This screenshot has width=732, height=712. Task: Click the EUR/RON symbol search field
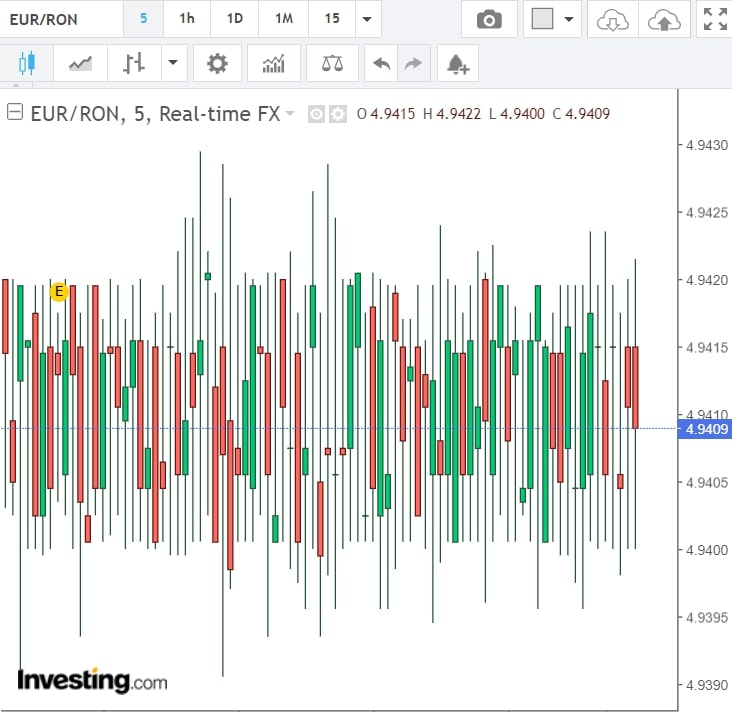(60, 19)
